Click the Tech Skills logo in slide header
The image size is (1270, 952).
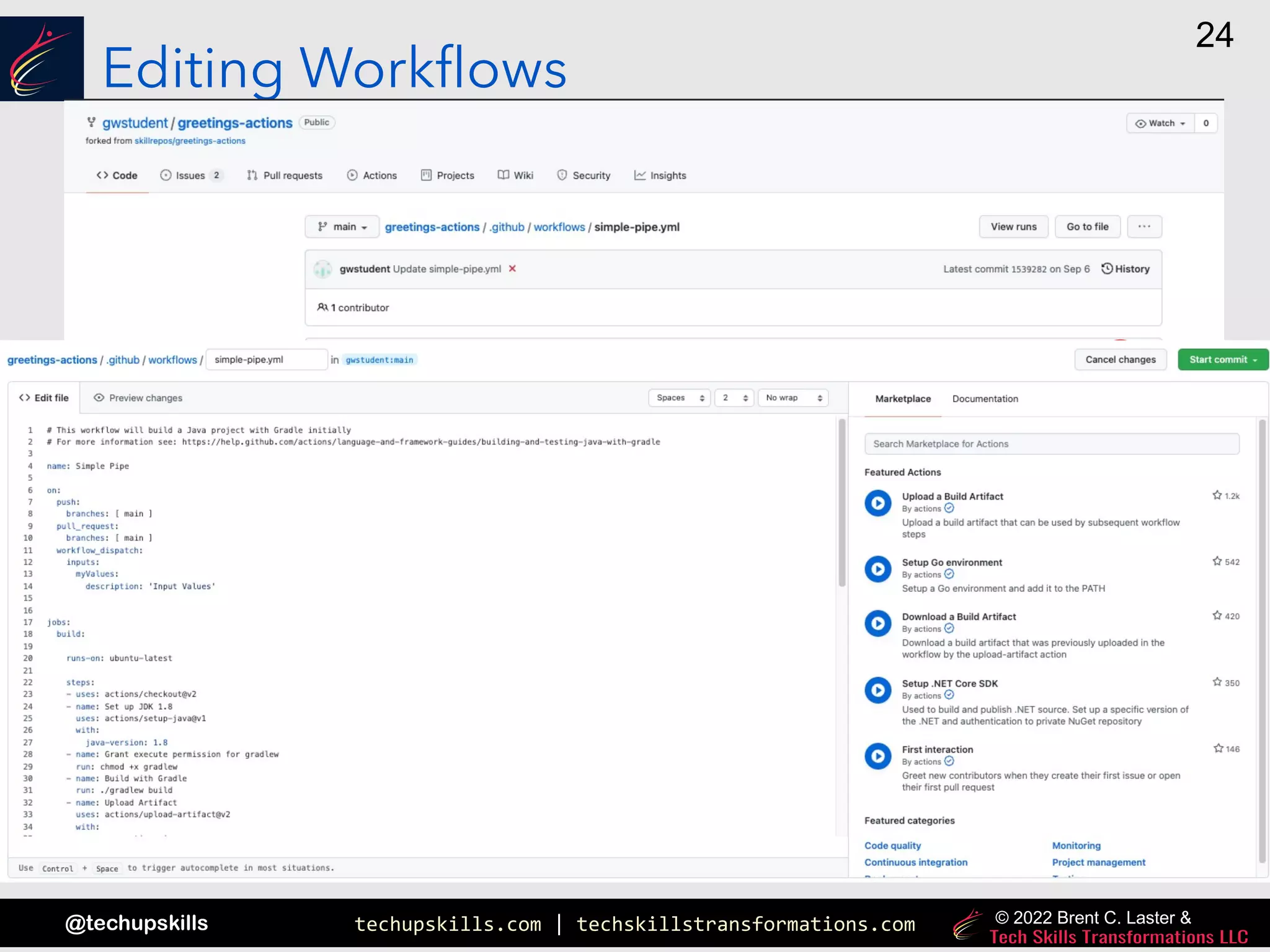click(x=42, y=59)
